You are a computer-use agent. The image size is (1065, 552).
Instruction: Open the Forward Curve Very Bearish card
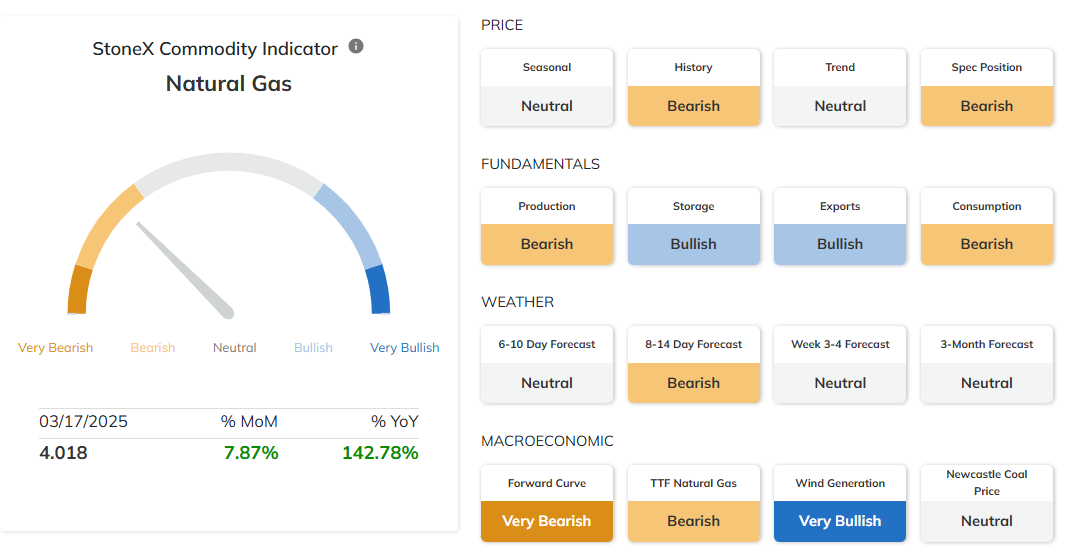pos(547,503)
